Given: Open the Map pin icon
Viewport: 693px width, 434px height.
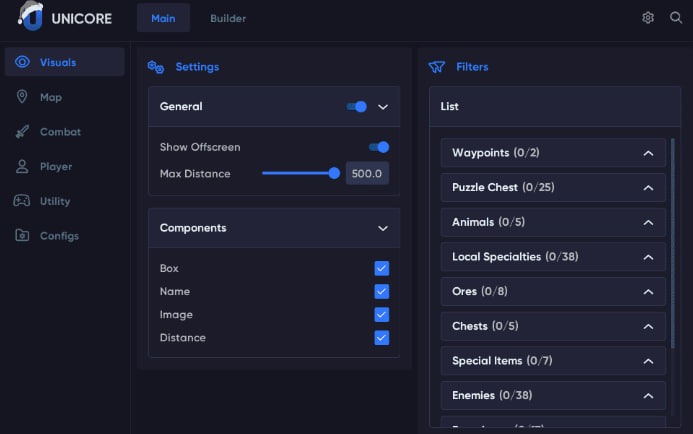Looking at the screenshot, I should [x=22, y=97].
